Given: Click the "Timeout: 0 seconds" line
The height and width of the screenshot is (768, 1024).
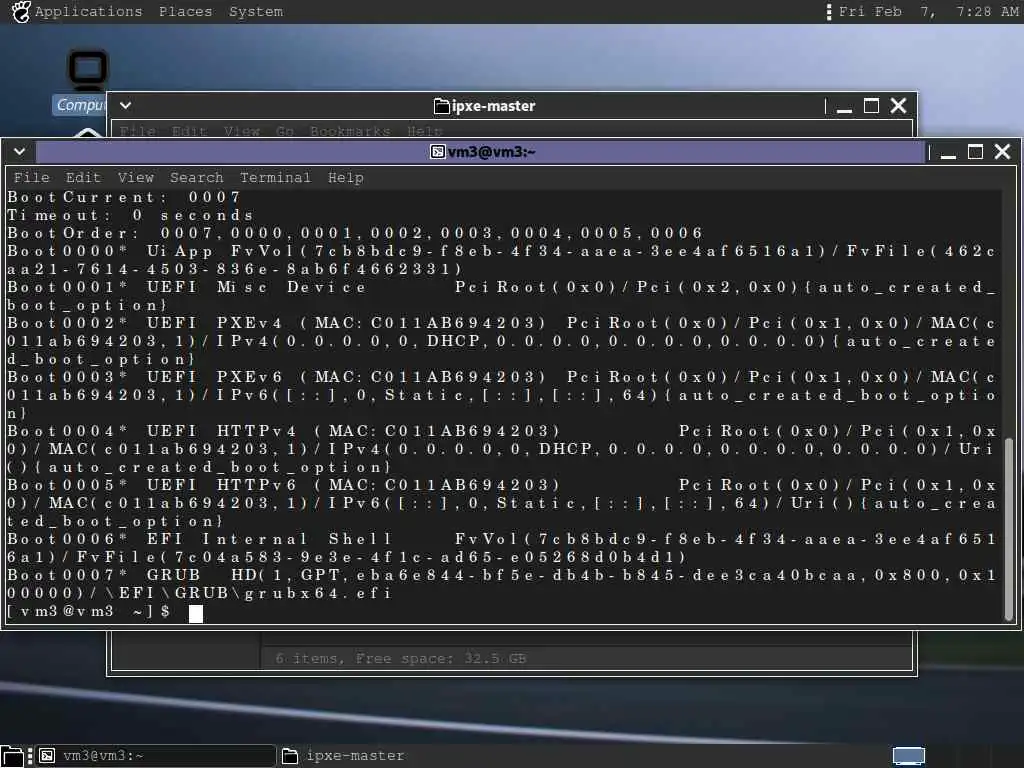Looking at the screenshot, I should (131, 216).
